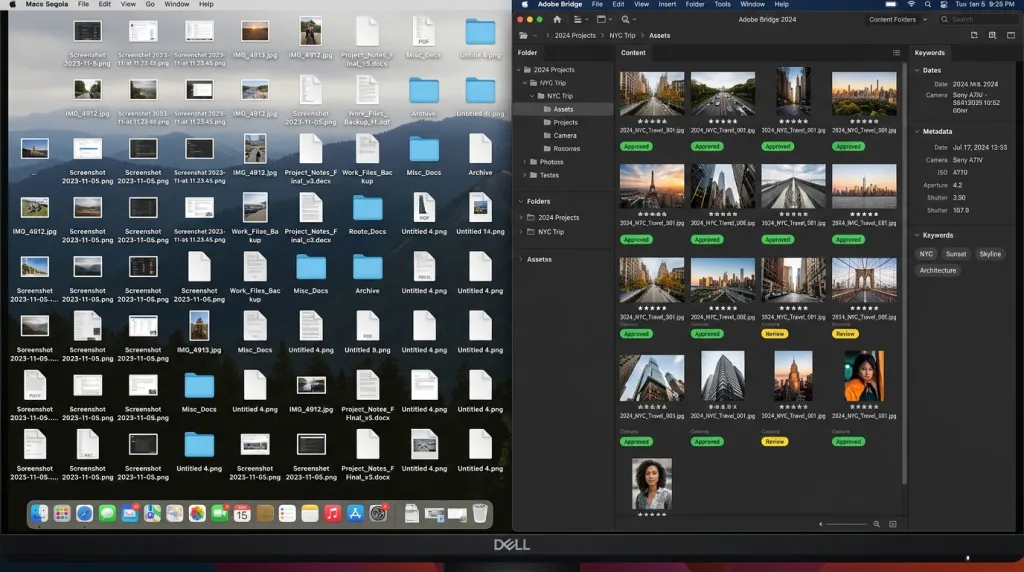Screen dimensions: 1024x572
Task: Select Untitled 14.png file on desktop
Action: coord(480,215)
